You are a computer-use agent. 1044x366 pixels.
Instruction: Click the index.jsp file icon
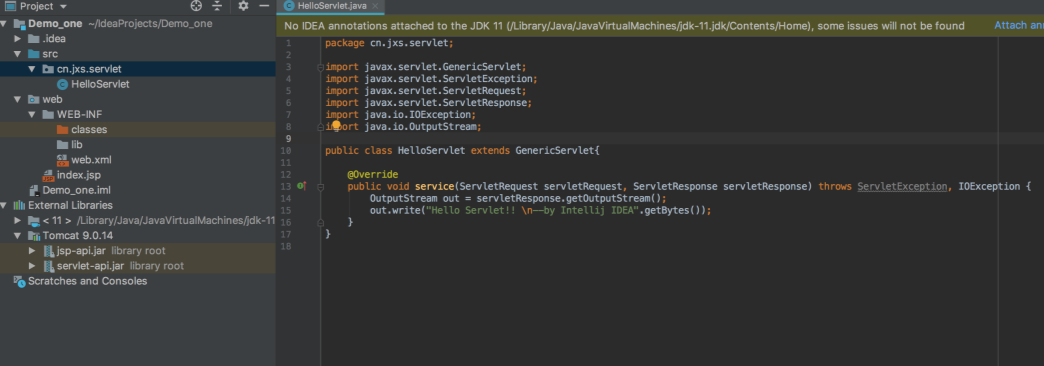[x=49, y=175]
